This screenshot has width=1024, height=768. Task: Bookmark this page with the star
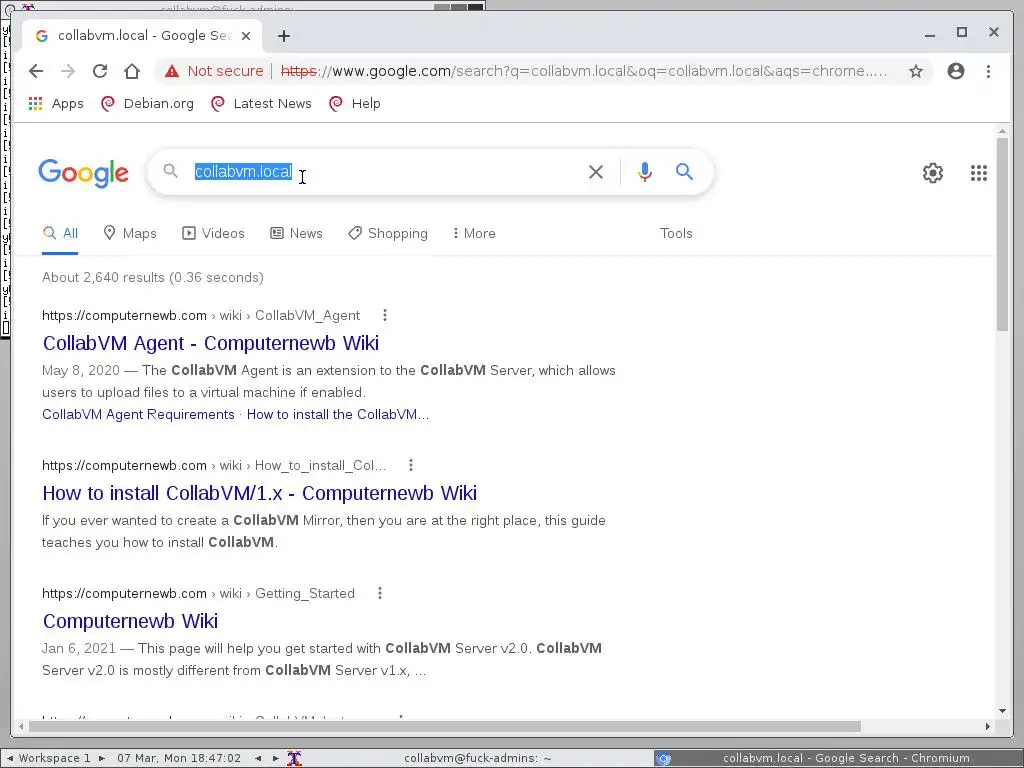pyautogui.click(x=916, y=71)
